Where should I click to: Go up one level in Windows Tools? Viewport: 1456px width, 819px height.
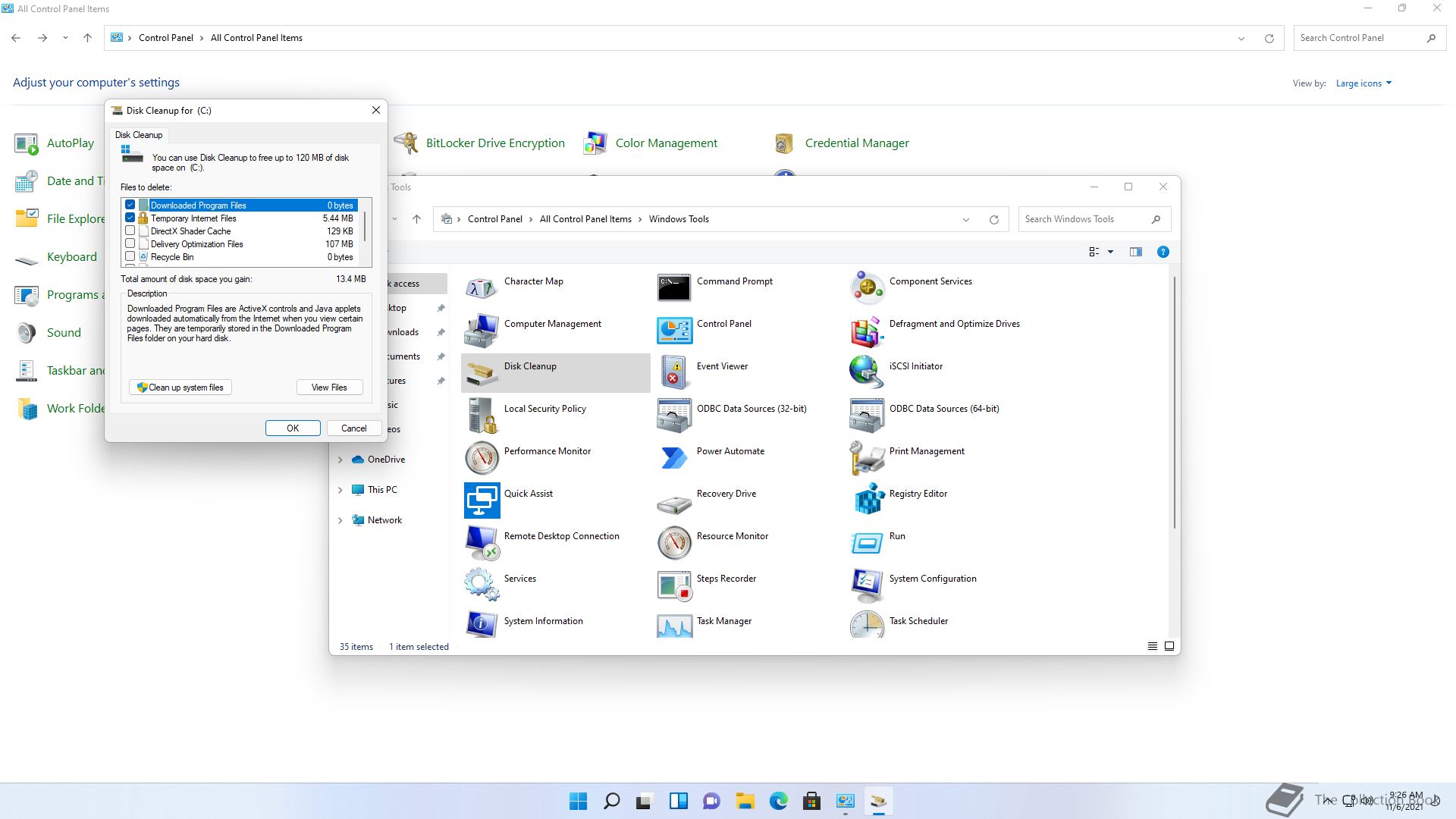point(416,219)
